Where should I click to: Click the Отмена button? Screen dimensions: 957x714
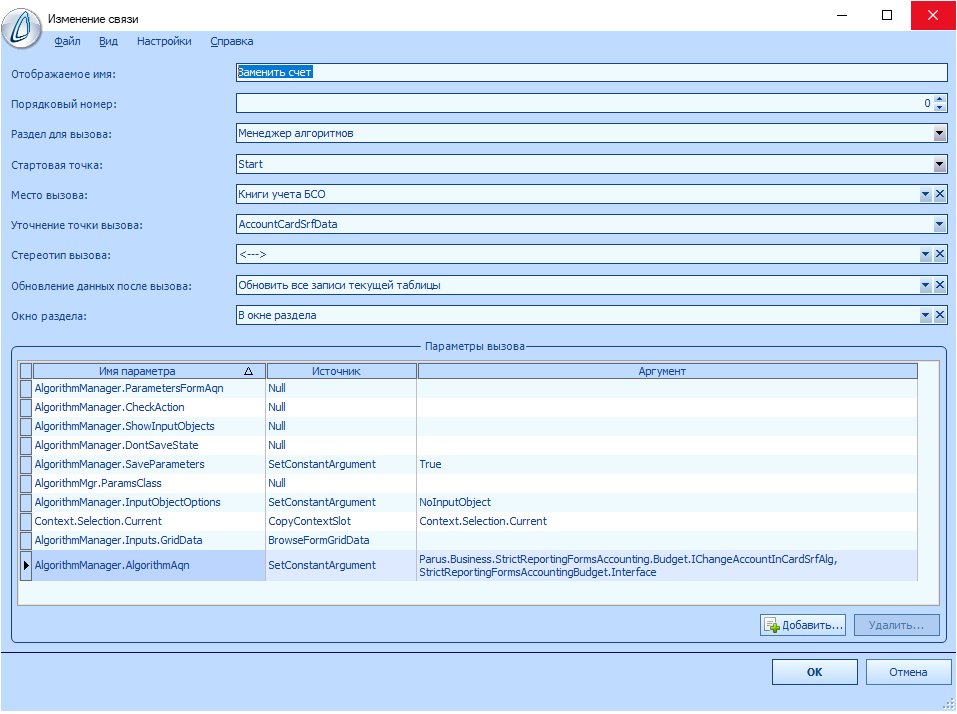pos(908,672)
